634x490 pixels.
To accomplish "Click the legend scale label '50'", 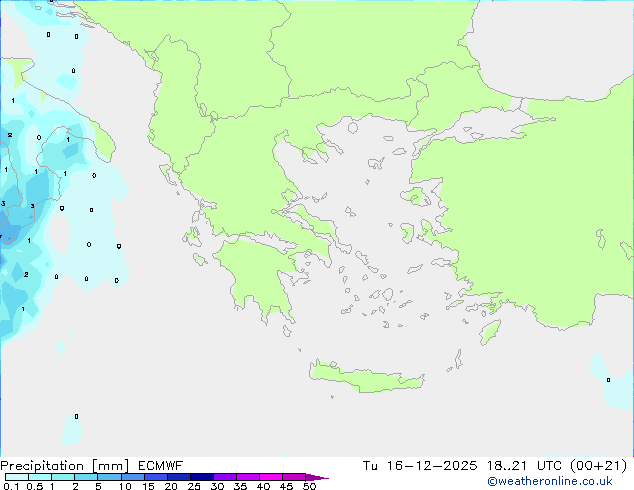I will coord(309,486).
